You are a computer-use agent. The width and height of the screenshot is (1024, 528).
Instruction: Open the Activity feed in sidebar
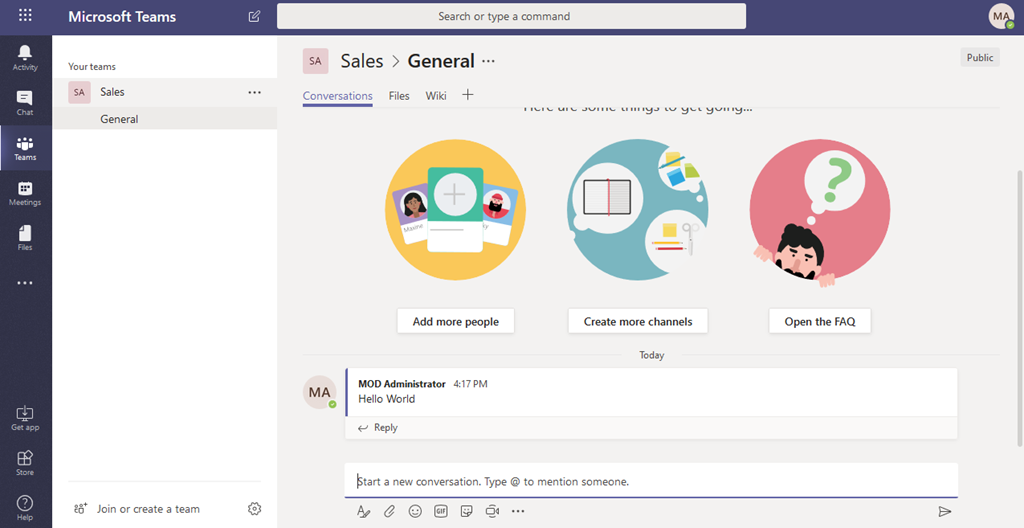pos(25,57)
